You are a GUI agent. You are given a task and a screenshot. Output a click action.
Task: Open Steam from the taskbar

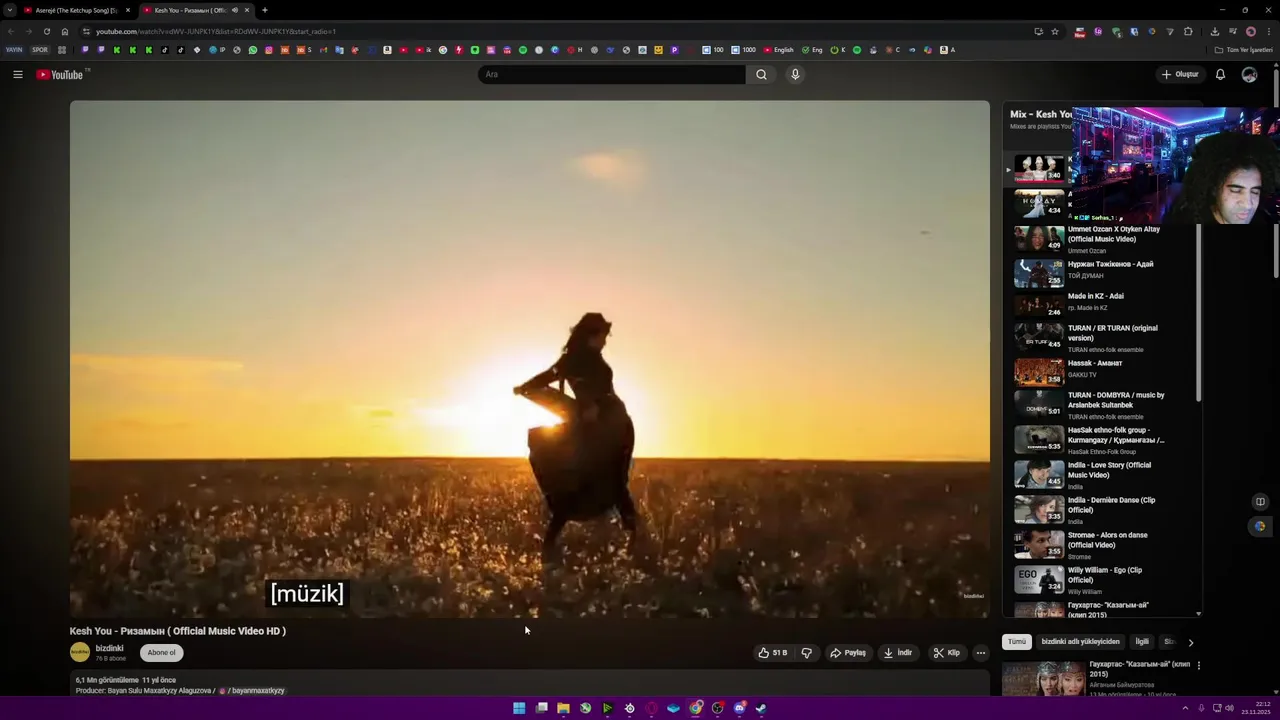pyautogui.click(x=761, y=708)
